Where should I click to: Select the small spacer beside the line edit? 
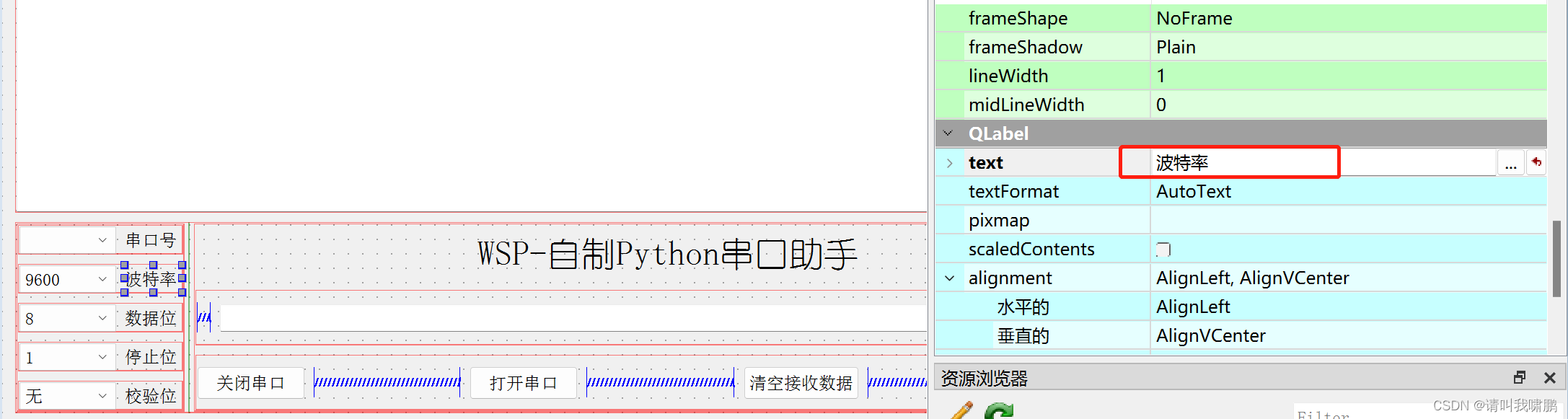click(205, 317)
